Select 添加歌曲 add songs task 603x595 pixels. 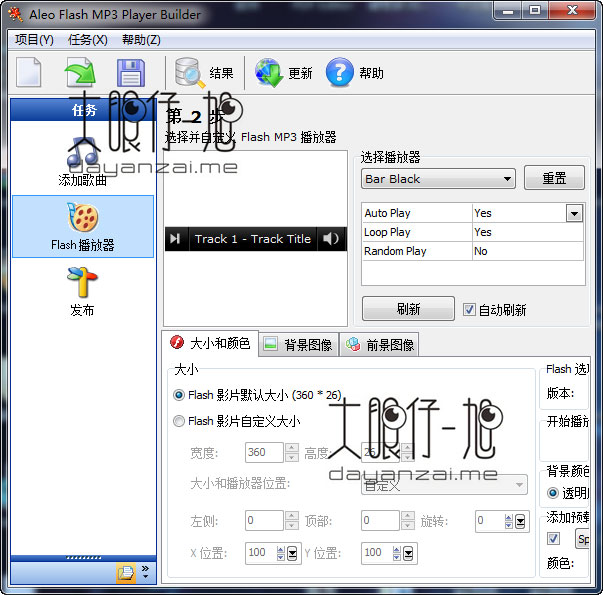click(x=83, y=162)
